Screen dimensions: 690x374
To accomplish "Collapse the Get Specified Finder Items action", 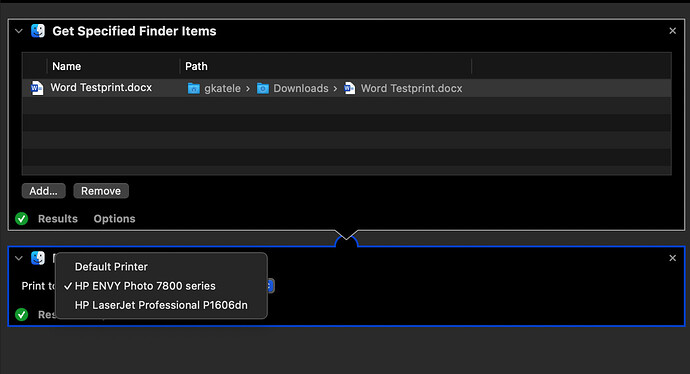I will click(x=18, y=31).
